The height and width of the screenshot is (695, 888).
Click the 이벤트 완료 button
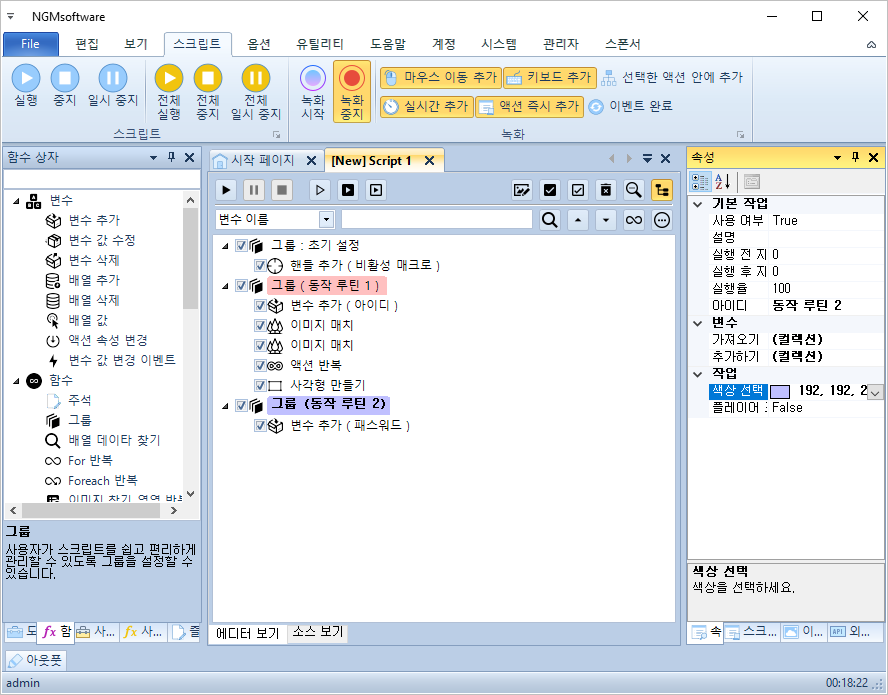630,106
